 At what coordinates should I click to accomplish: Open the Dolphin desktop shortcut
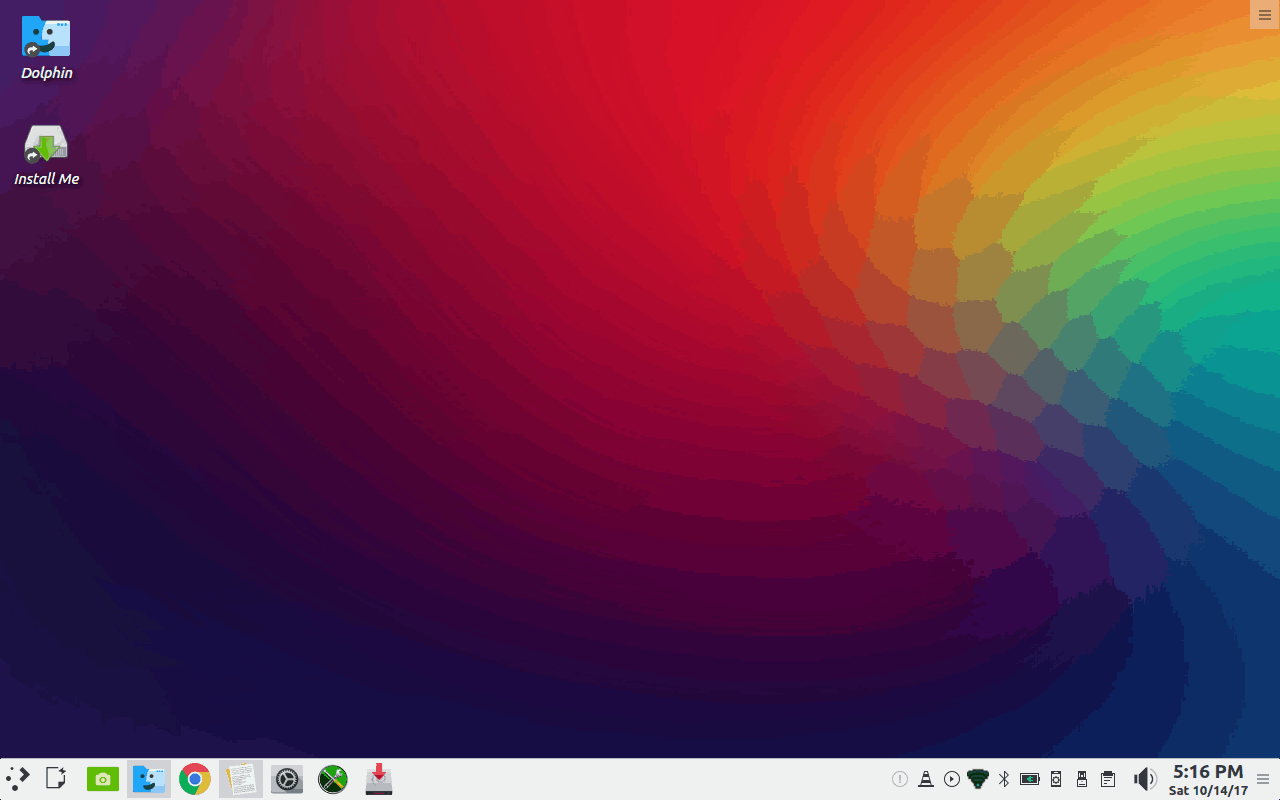[x=46, y=47]
